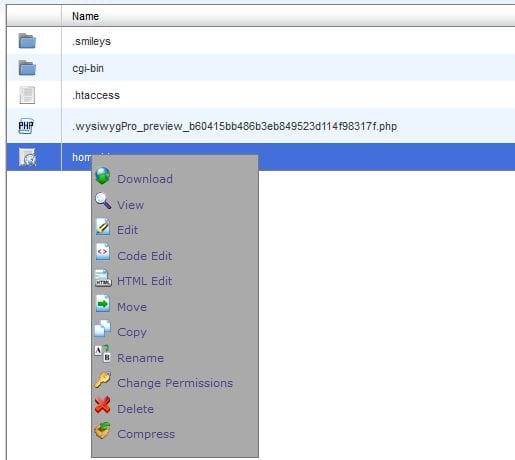Click the red X Delete icon
This screenshot has width=515, height=460.
(x=102, y=405)
